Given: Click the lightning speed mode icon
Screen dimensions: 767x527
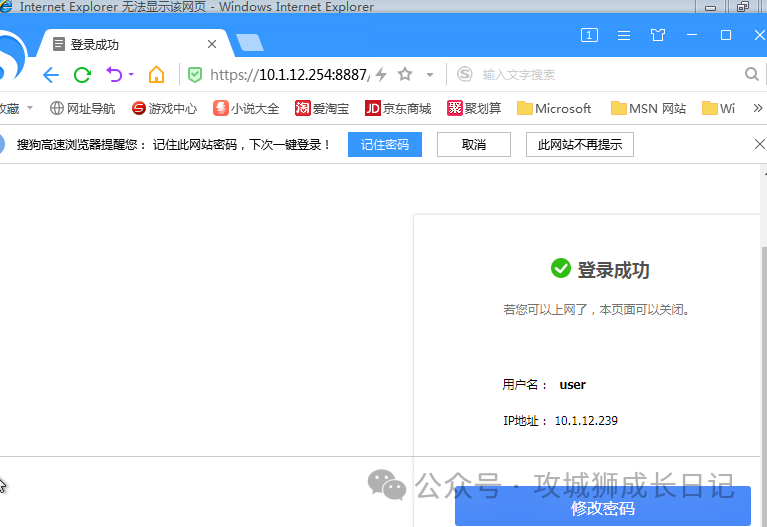Looking at the screenshot, I should coord(381,75).
